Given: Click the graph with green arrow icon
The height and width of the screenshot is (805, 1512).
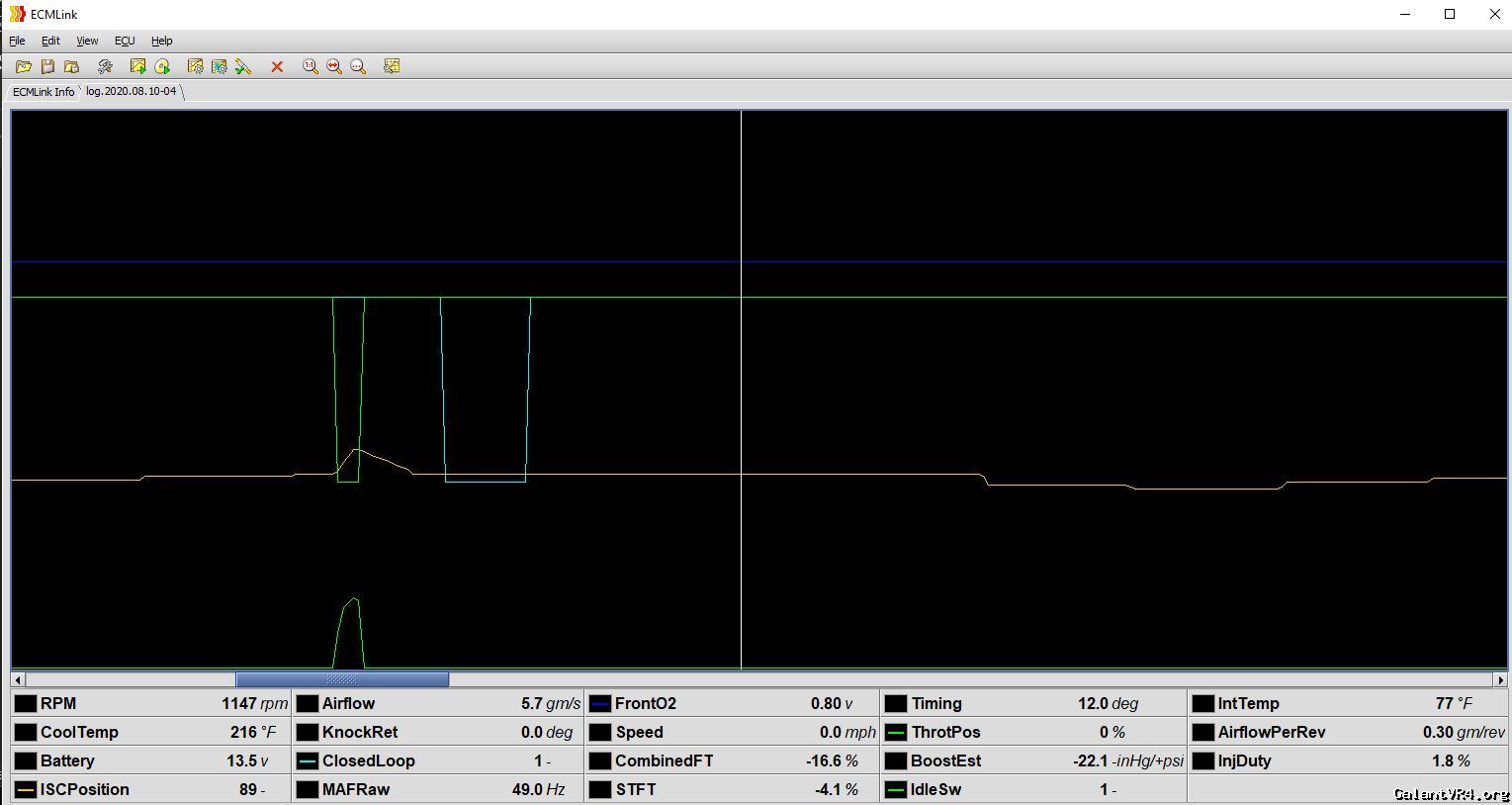Looking at the screenshot, I should click(x=137, y=66).
